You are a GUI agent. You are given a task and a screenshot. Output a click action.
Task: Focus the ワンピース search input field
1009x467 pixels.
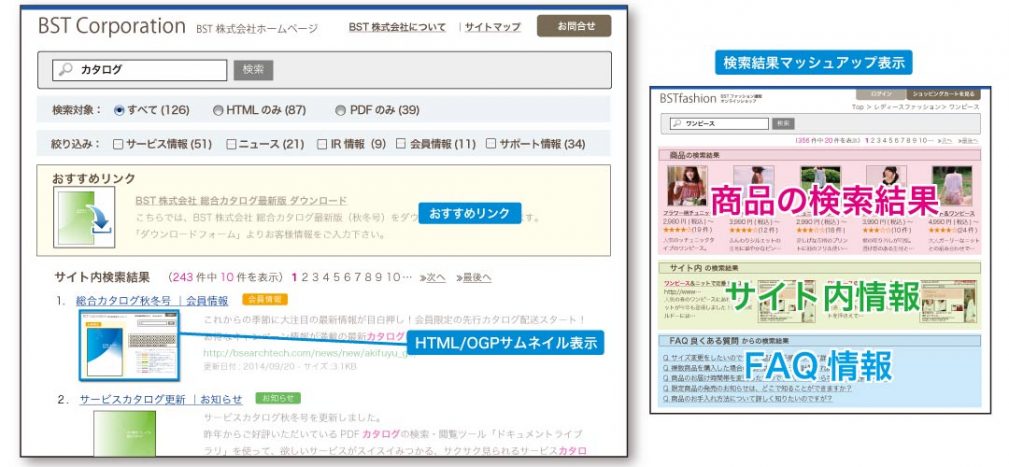point(719,124)
